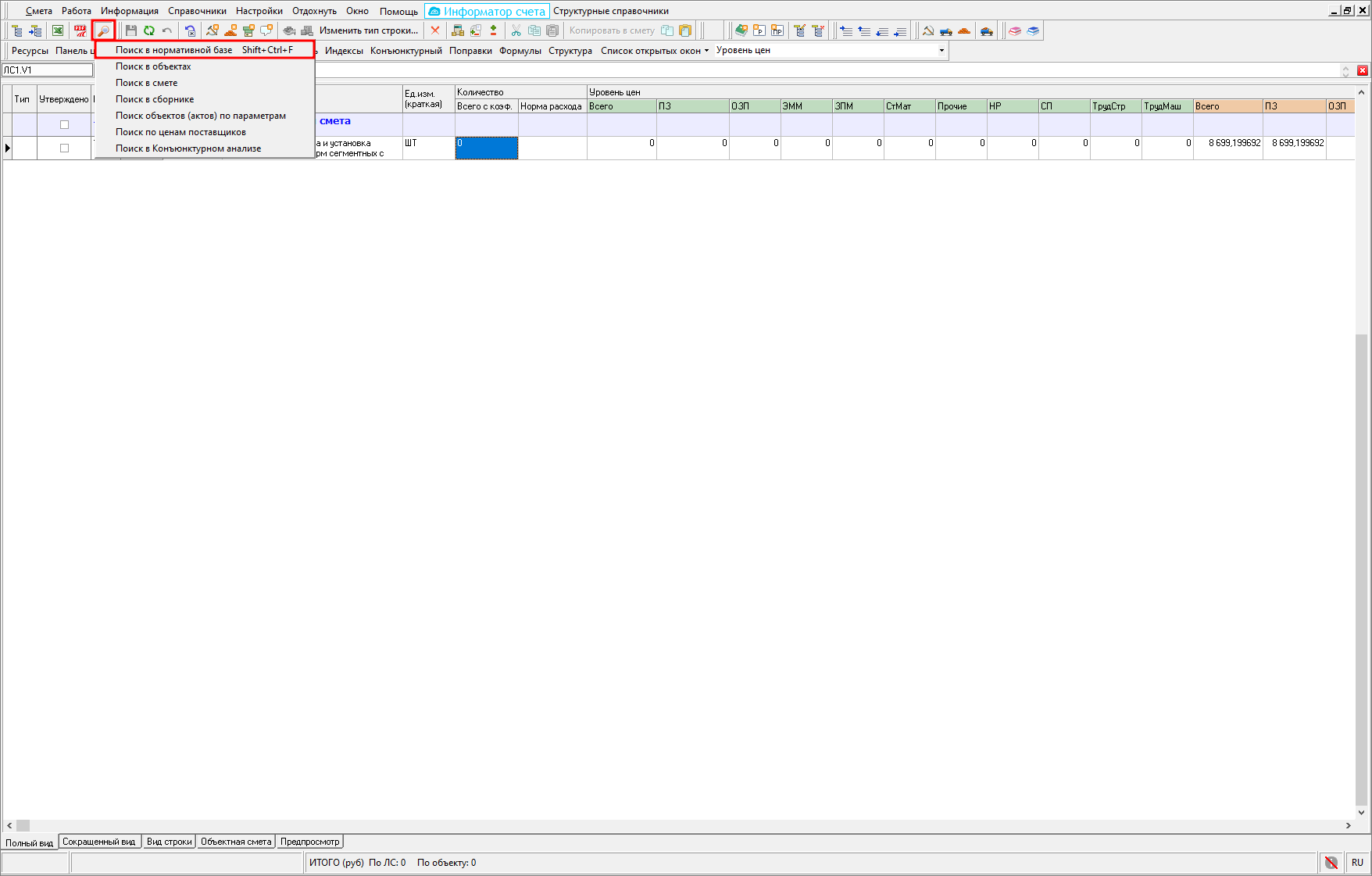Screen dimensions: 1372x876
Task: Expand the Уровень цен combo box
Action: (x=941, y=50)
